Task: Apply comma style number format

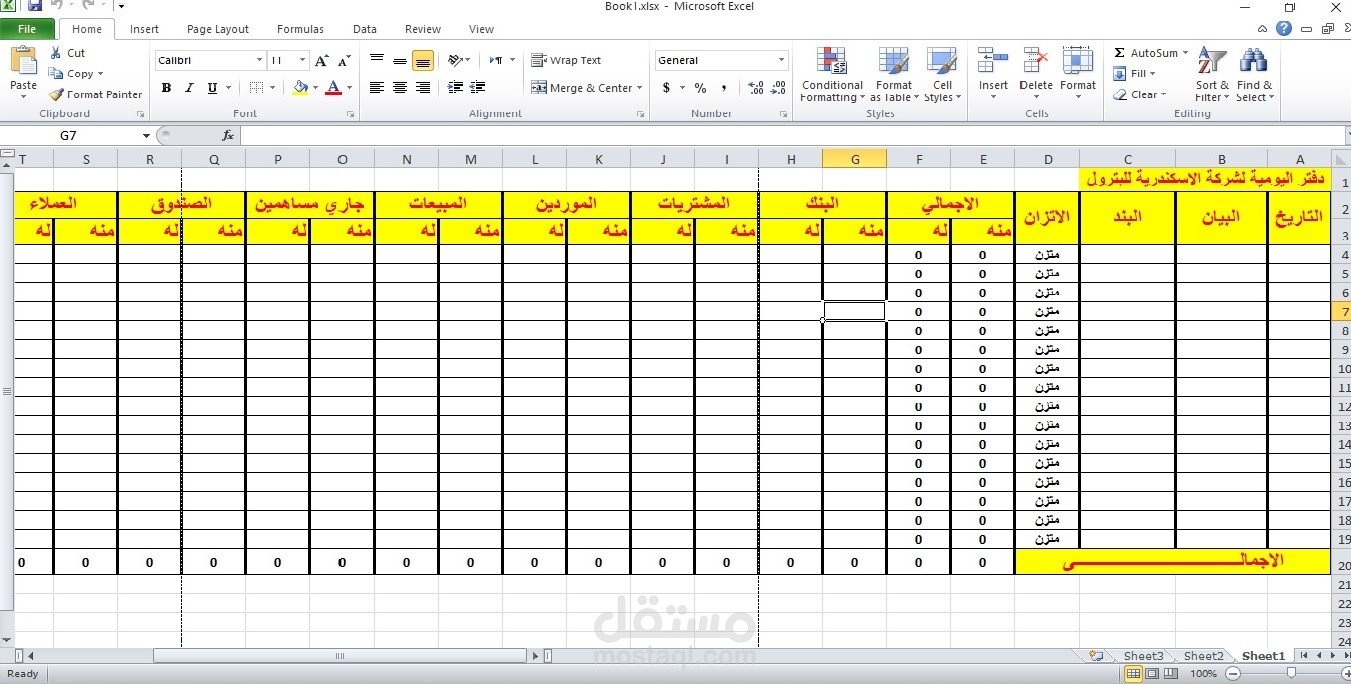Action: click(x=723, y=88)
